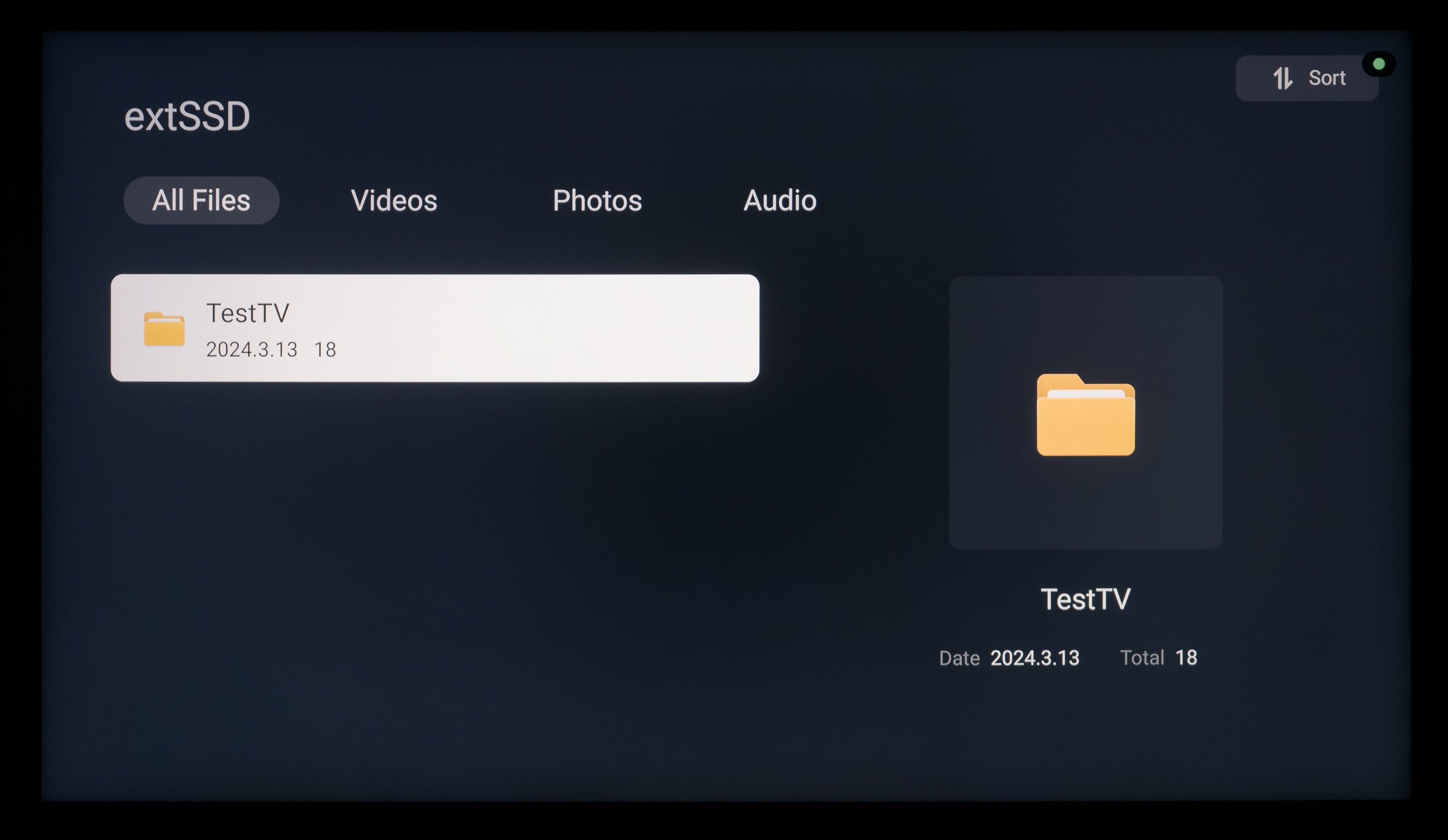Switch to the Videos tab
The width and height of the screenshot is (1448, 840).
[394, 200]
